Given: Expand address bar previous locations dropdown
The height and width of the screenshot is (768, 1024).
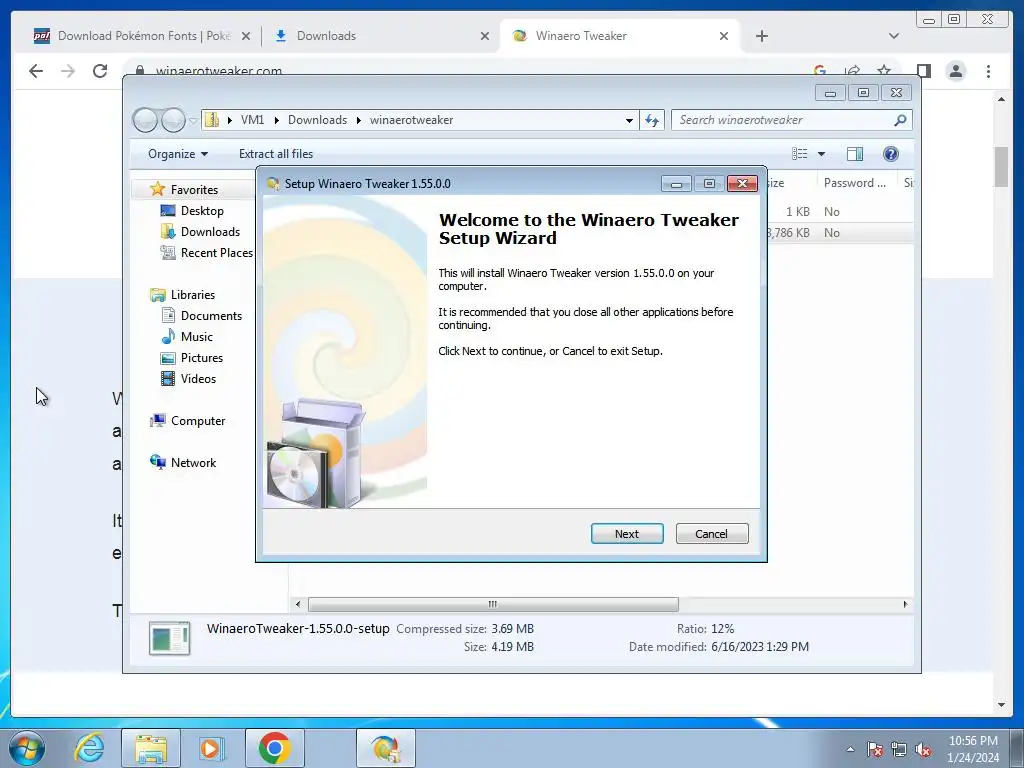Looking at the screenshot, I should [629, 120].
